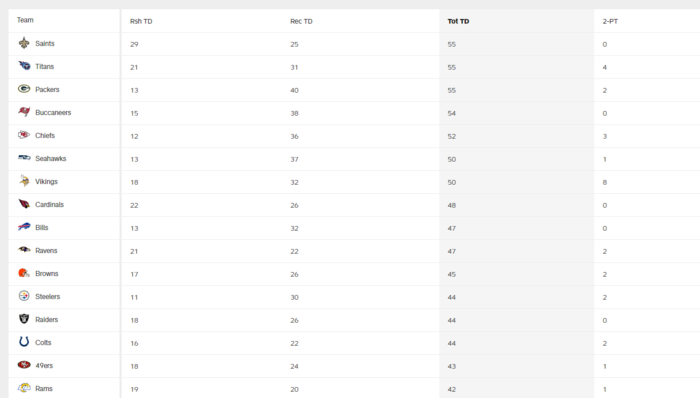Screen dimensions: 700x398
Task: Click the Cardinals team logo
Action: [x=24, y=204]
